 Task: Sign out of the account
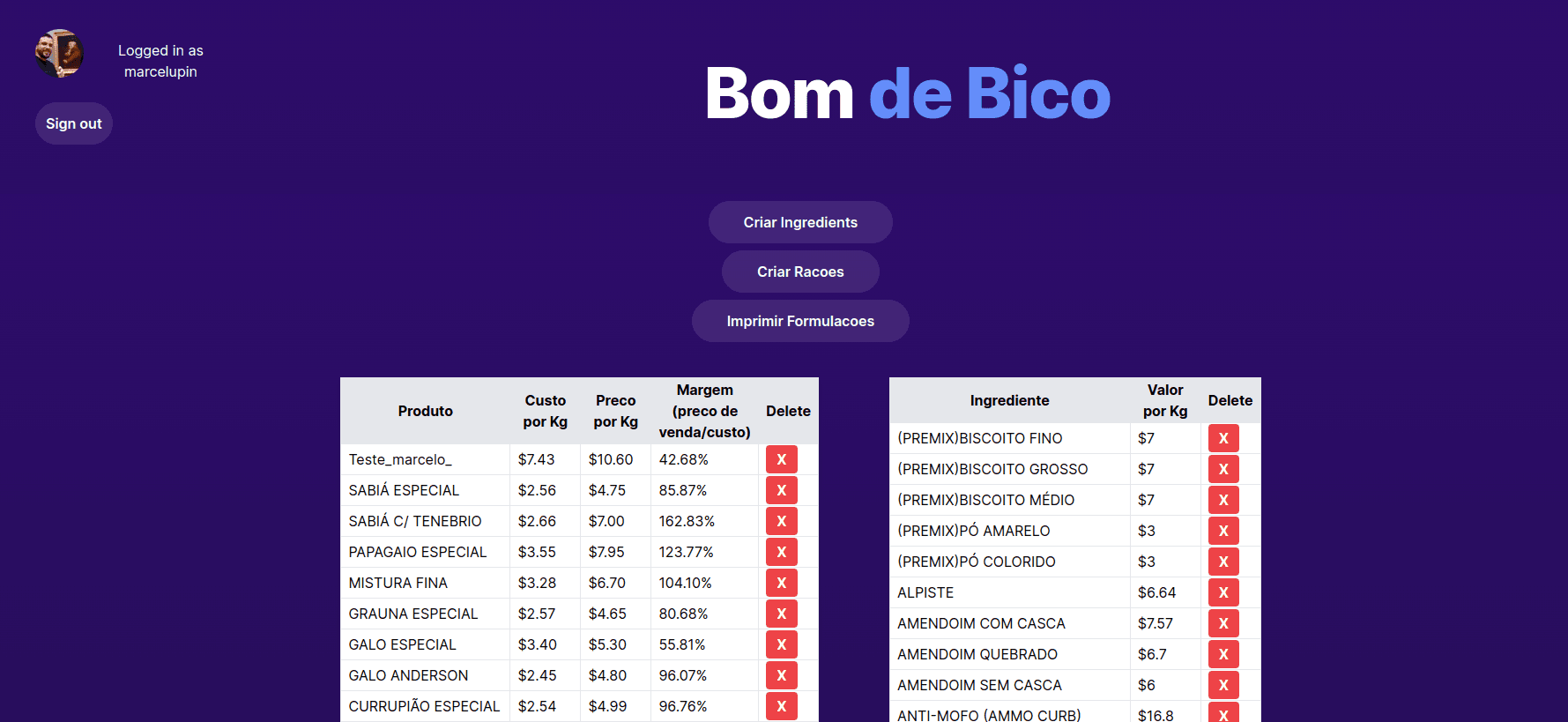coord(74,123)
